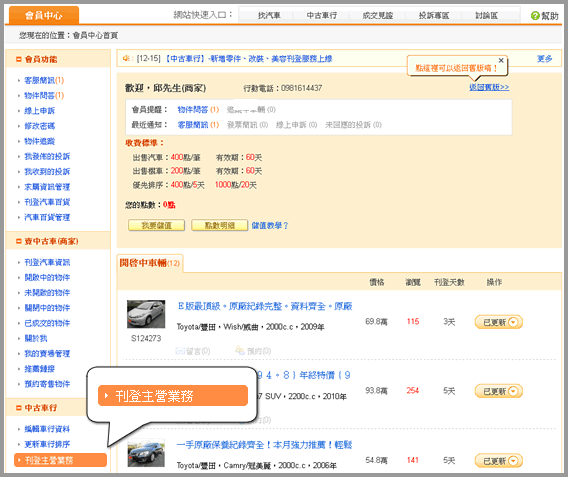Open 我收到的投訴 in the sidebar
Viewport: 568px width, 477px height.
(47, 171)
